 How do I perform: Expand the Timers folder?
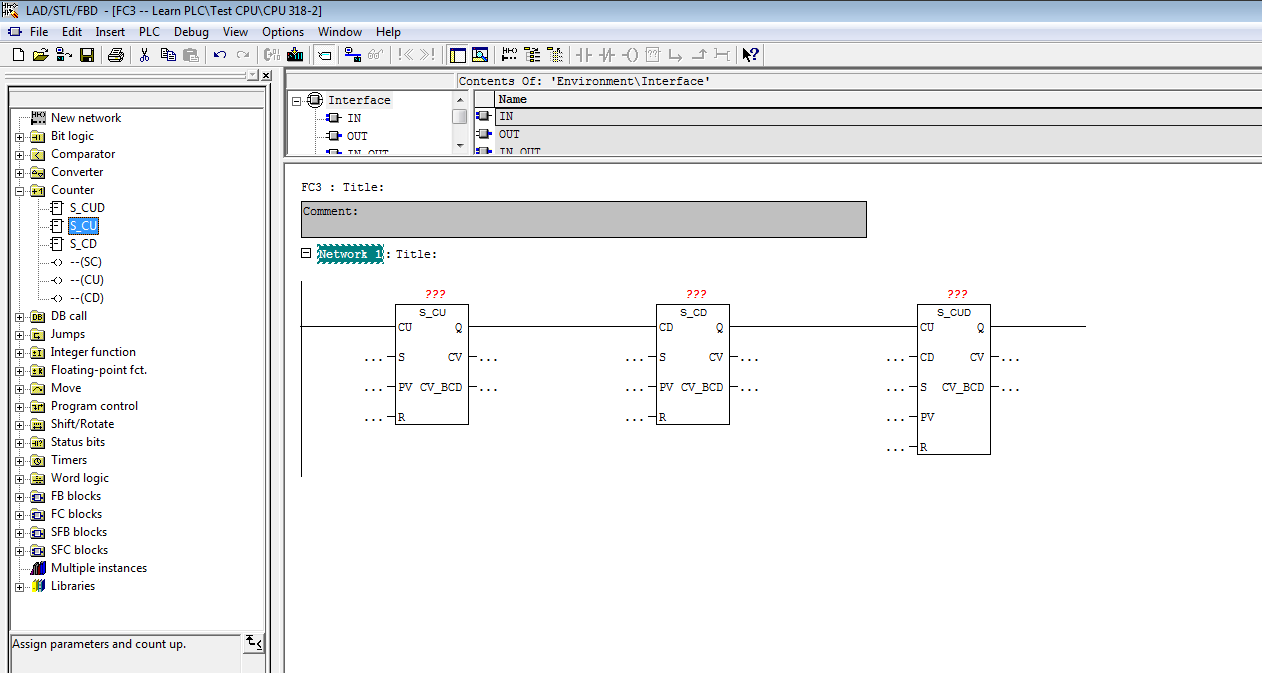coord(20,459)
